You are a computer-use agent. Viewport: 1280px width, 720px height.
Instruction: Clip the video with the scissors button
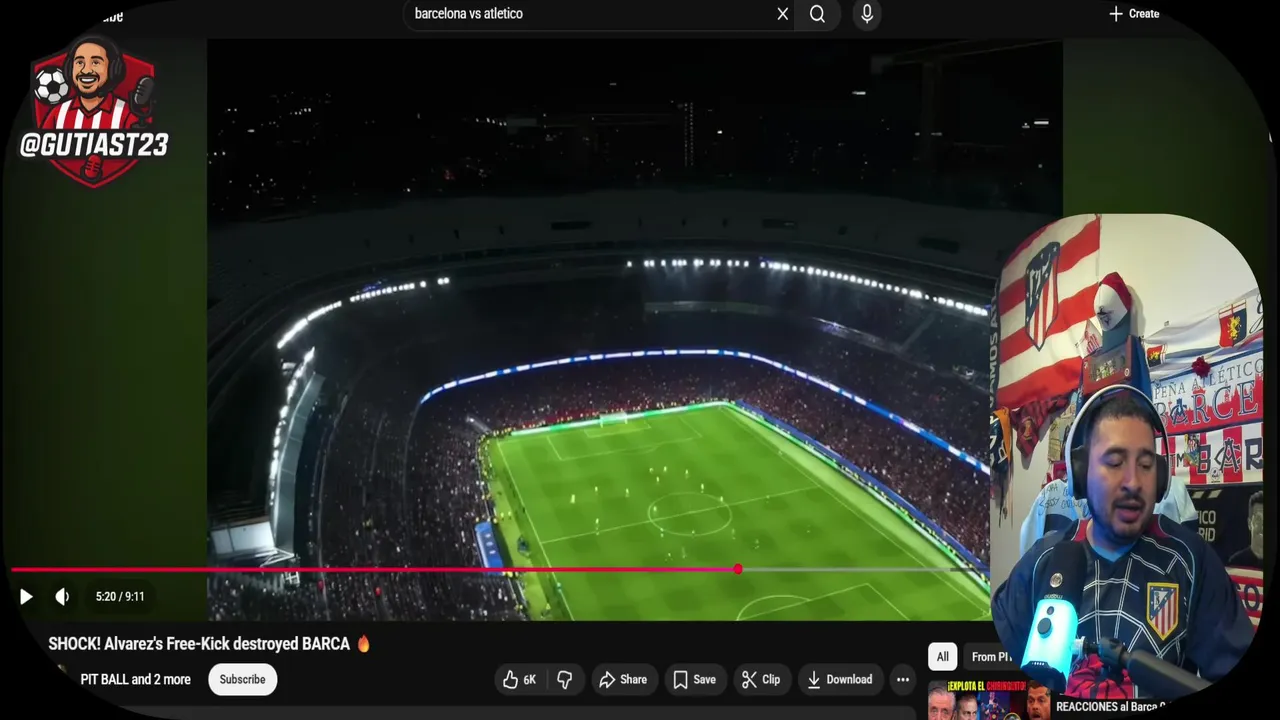click(x=762, y=680)
